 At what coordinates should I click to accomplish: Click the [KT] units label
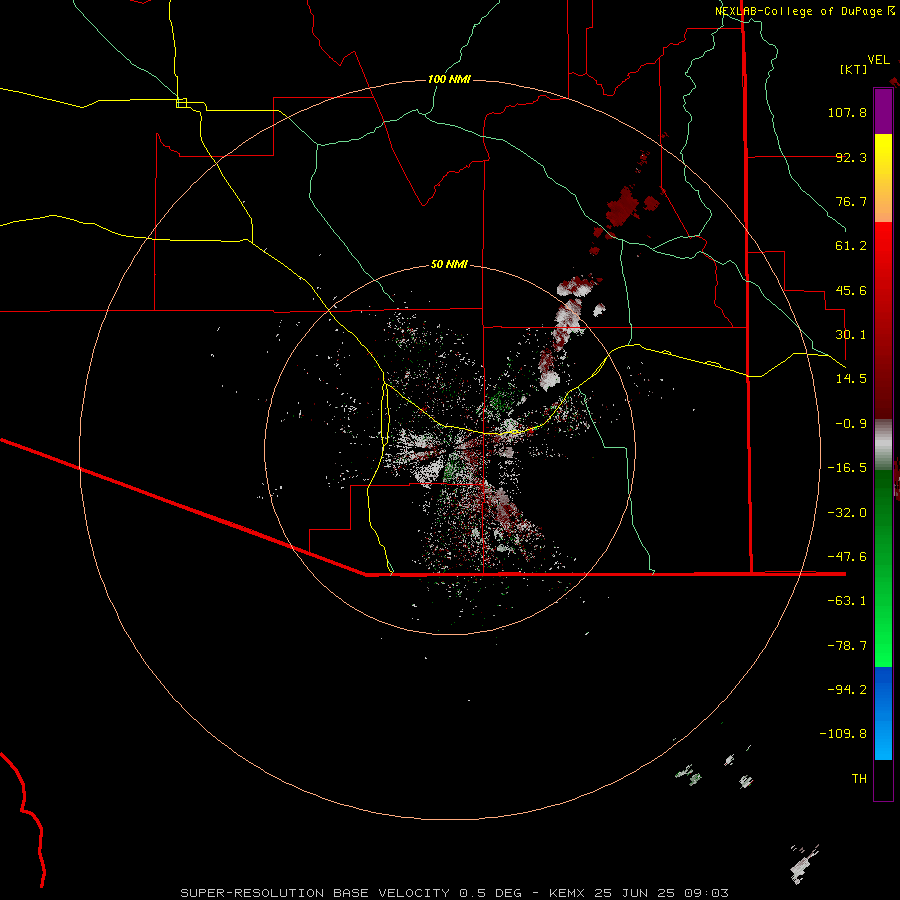click(x=854, y=69)
